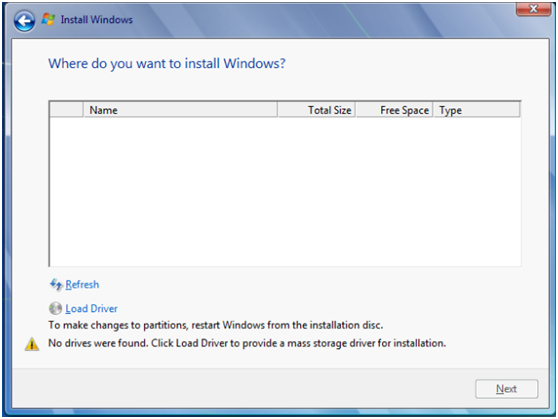The height and width of the screenshot is (419, 558).
Task: Refresh the drive list via link
Action: (82, 284)
